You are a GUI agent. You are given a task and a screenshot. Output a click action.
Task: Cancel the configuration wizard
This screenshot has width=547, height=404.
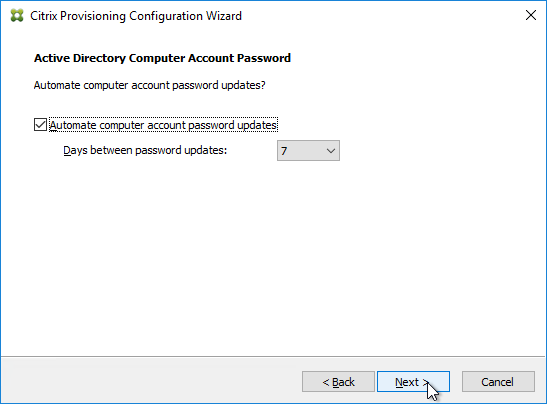point(498,382)
